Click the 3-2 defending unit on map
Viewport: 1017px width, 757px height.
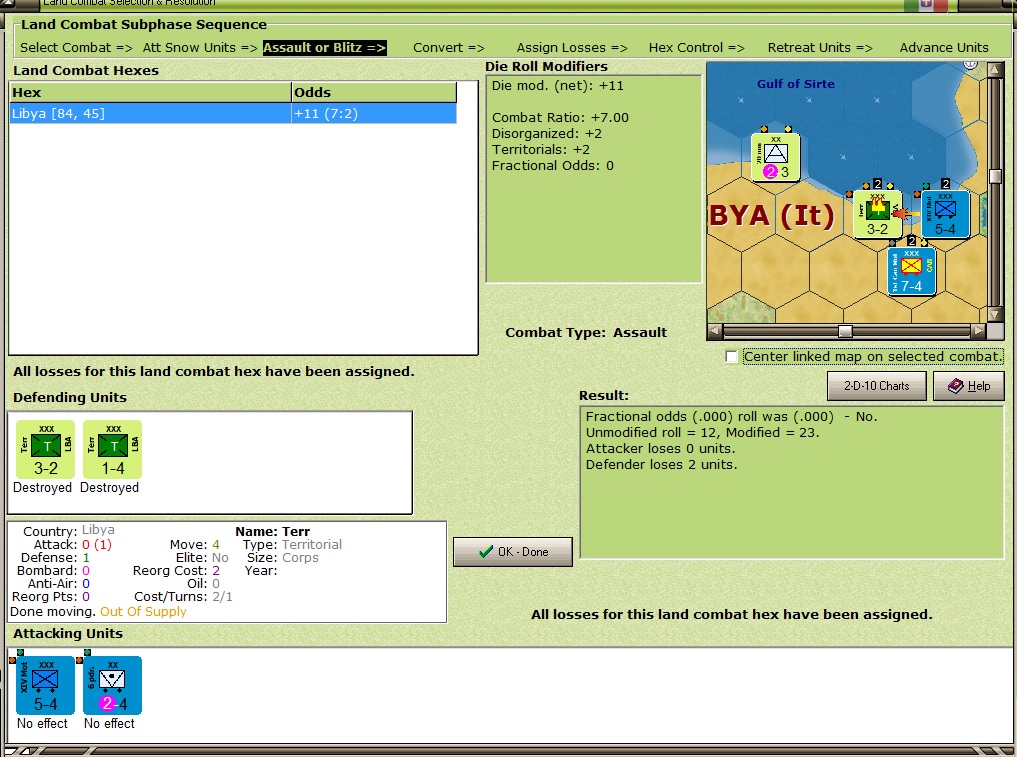click(878, 214)
